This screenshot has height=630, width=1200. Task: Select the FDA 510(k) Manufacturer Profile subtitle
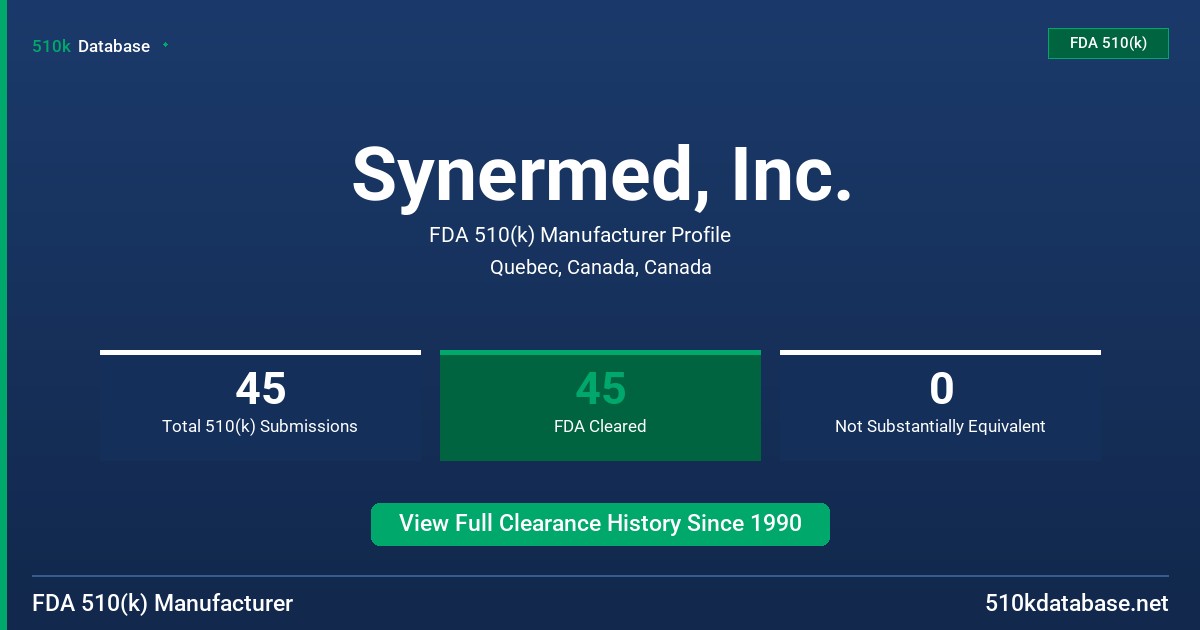point(580,235)
